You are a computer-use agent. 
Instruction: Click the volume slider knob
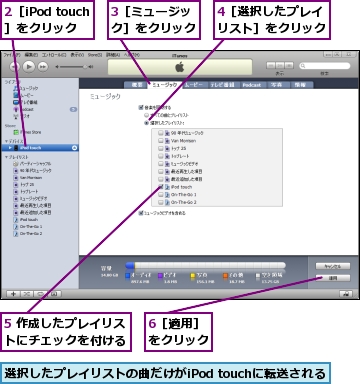click(85, 67)
